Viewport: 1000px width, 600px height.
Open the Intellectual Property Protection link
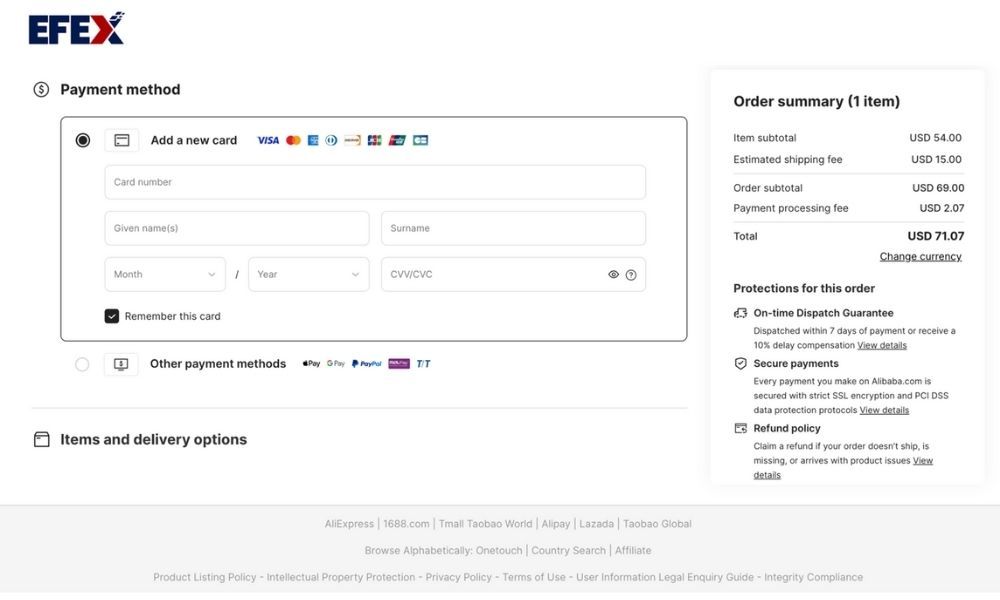[341, 578]
